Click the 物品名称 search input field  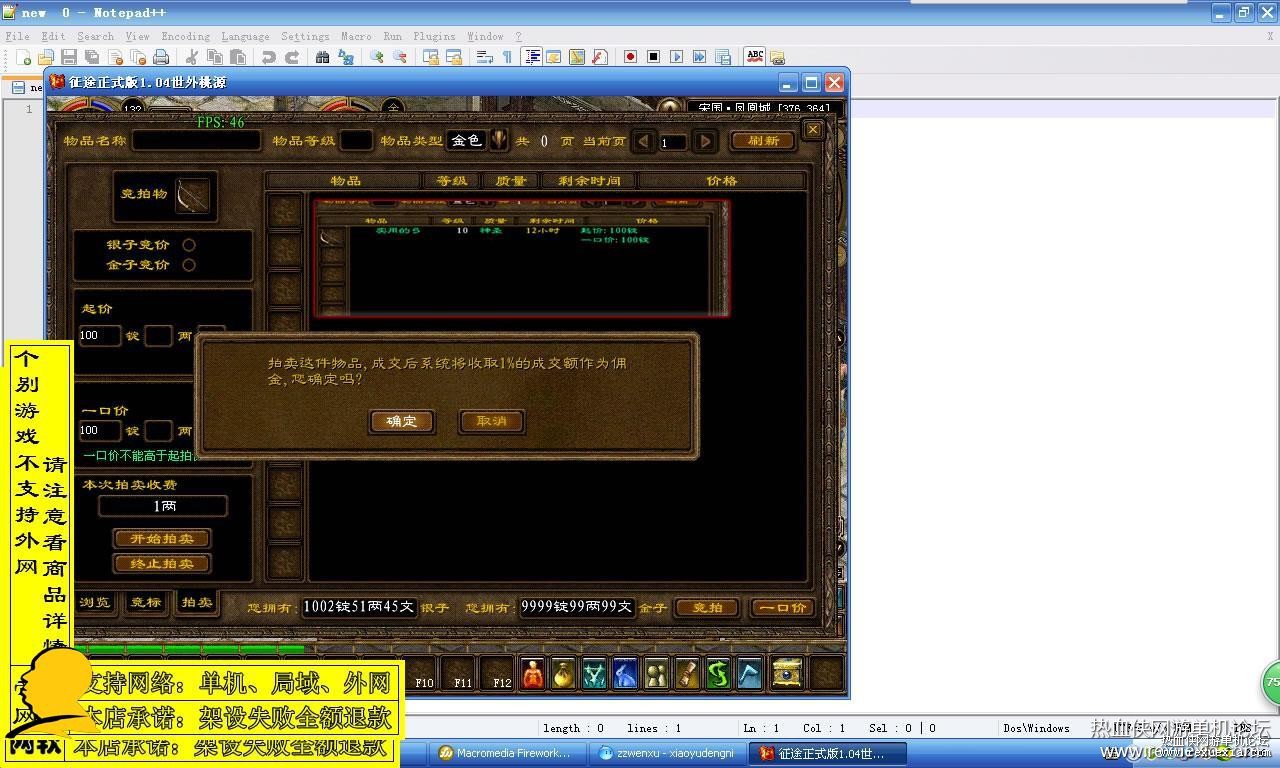(x=197, y=141)
